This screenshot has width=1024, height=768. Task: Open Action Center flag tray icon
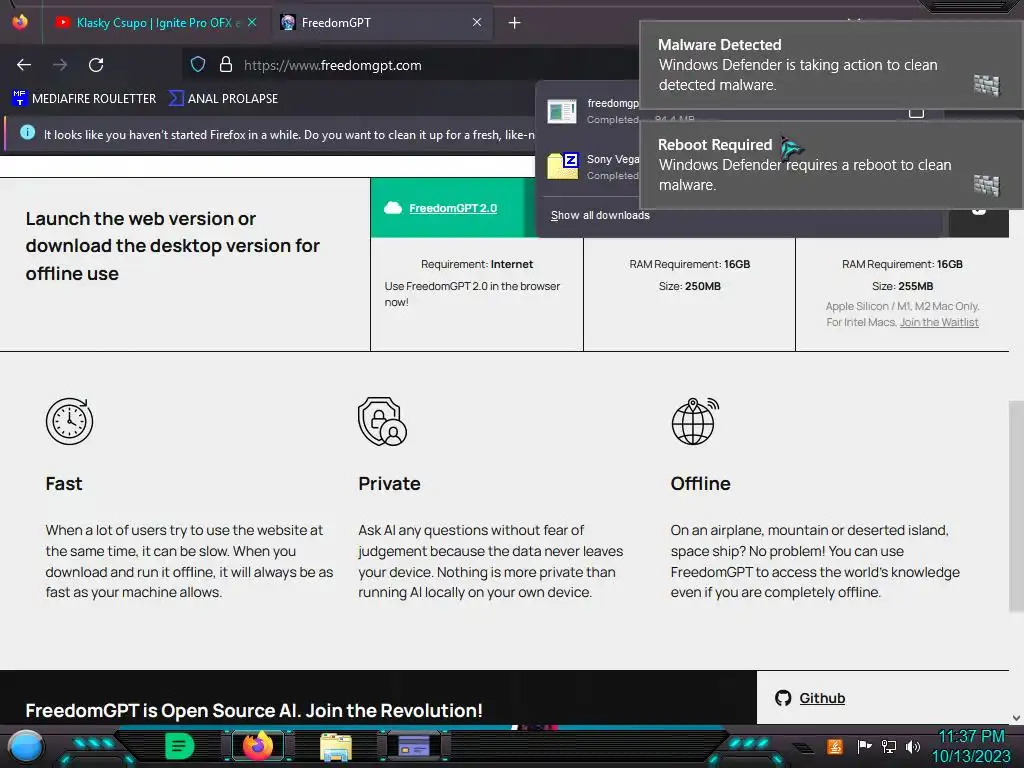click(864, 746)
